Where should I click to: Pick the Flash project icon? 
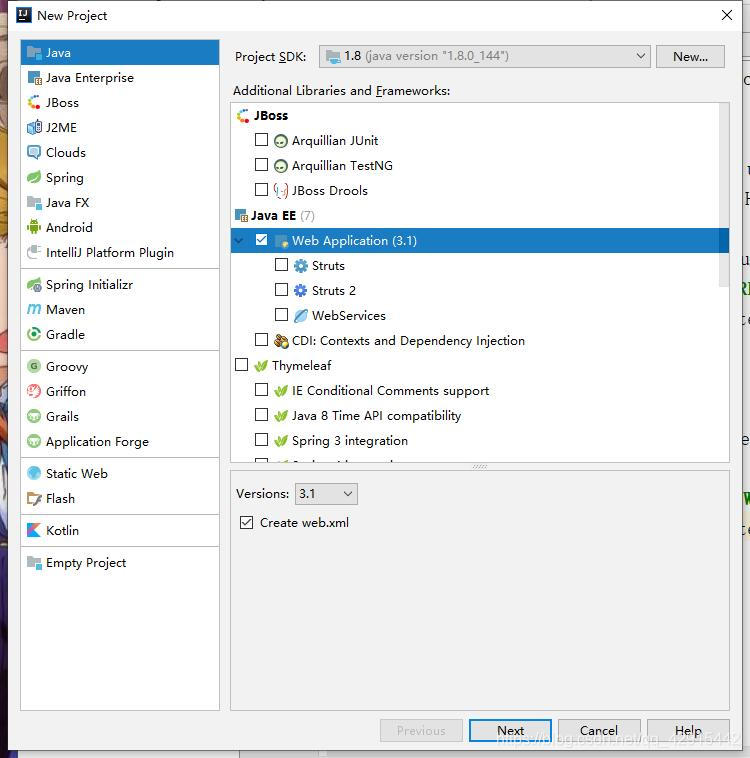34,498
